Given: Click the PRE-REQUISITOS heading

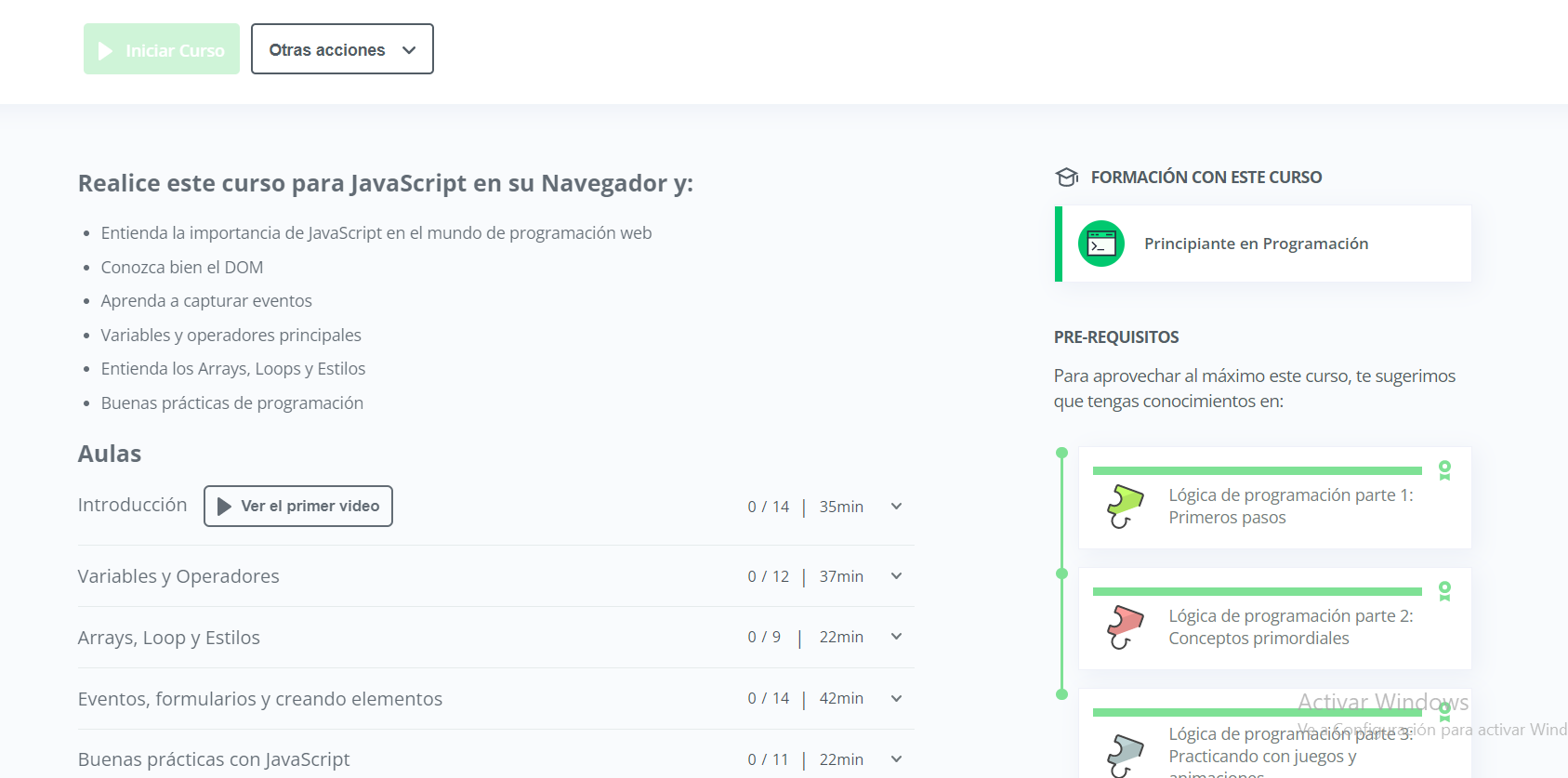Looking at the screenshot, I should pos(1116,337).
